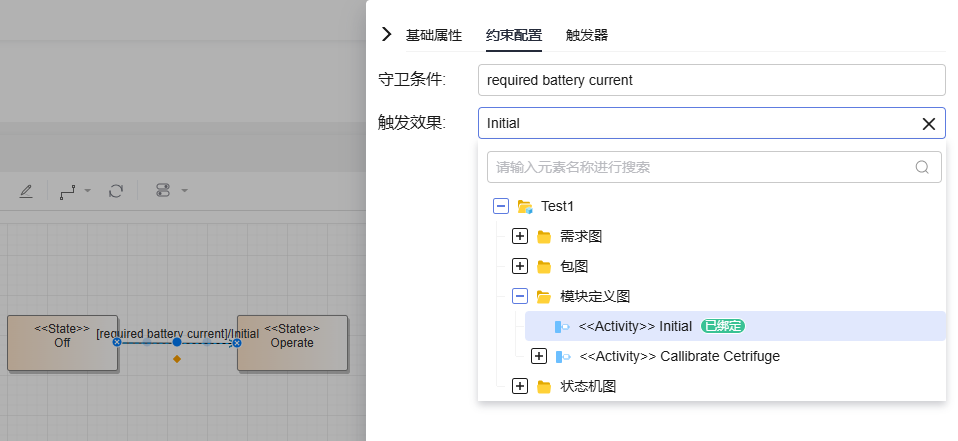The height and width of the screenshot is (441, 958).
Task: Click the search magnifier icon
Action: 922,167
